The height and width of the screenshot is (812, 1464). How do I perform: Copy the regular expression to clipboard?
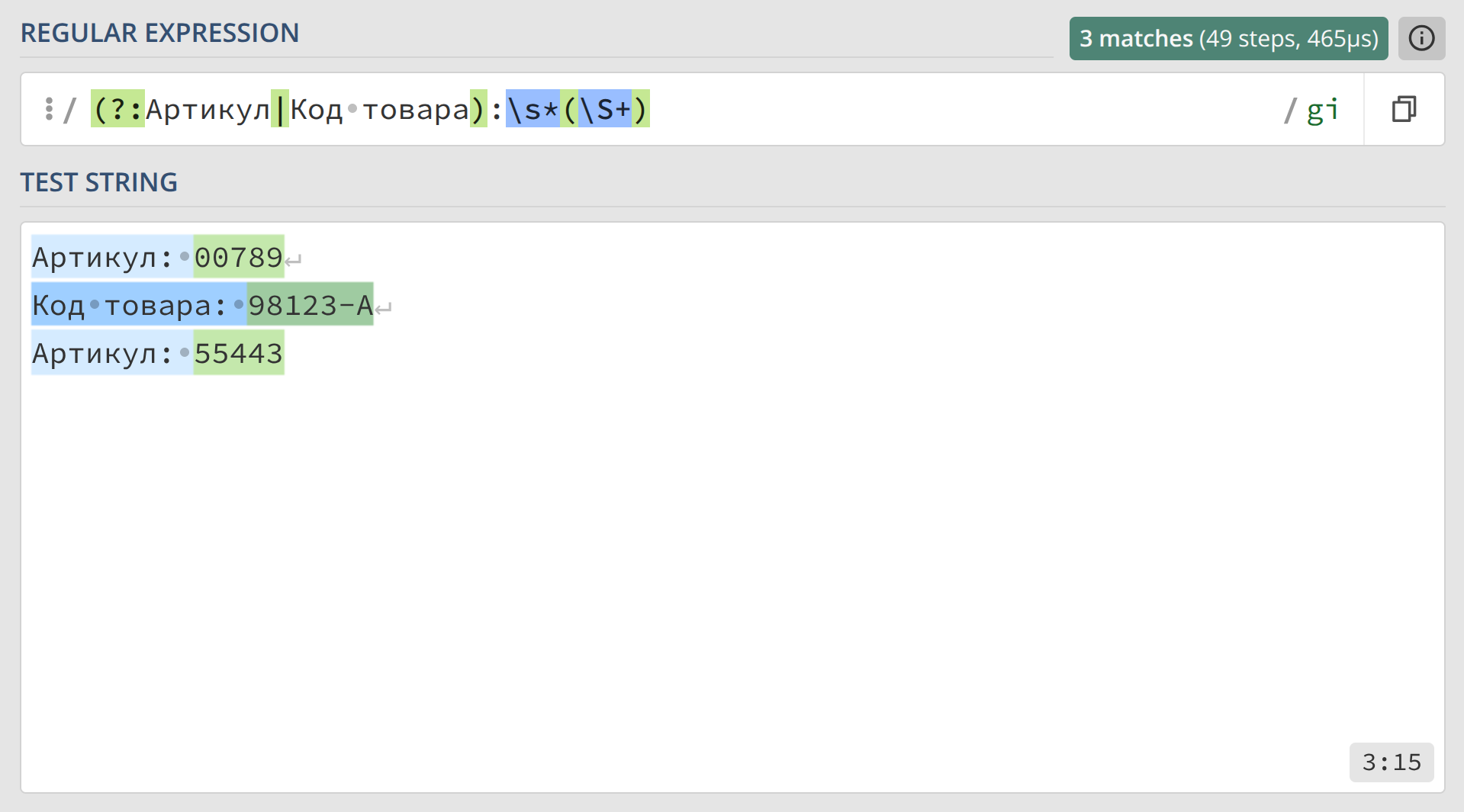tap(1404, 109)
